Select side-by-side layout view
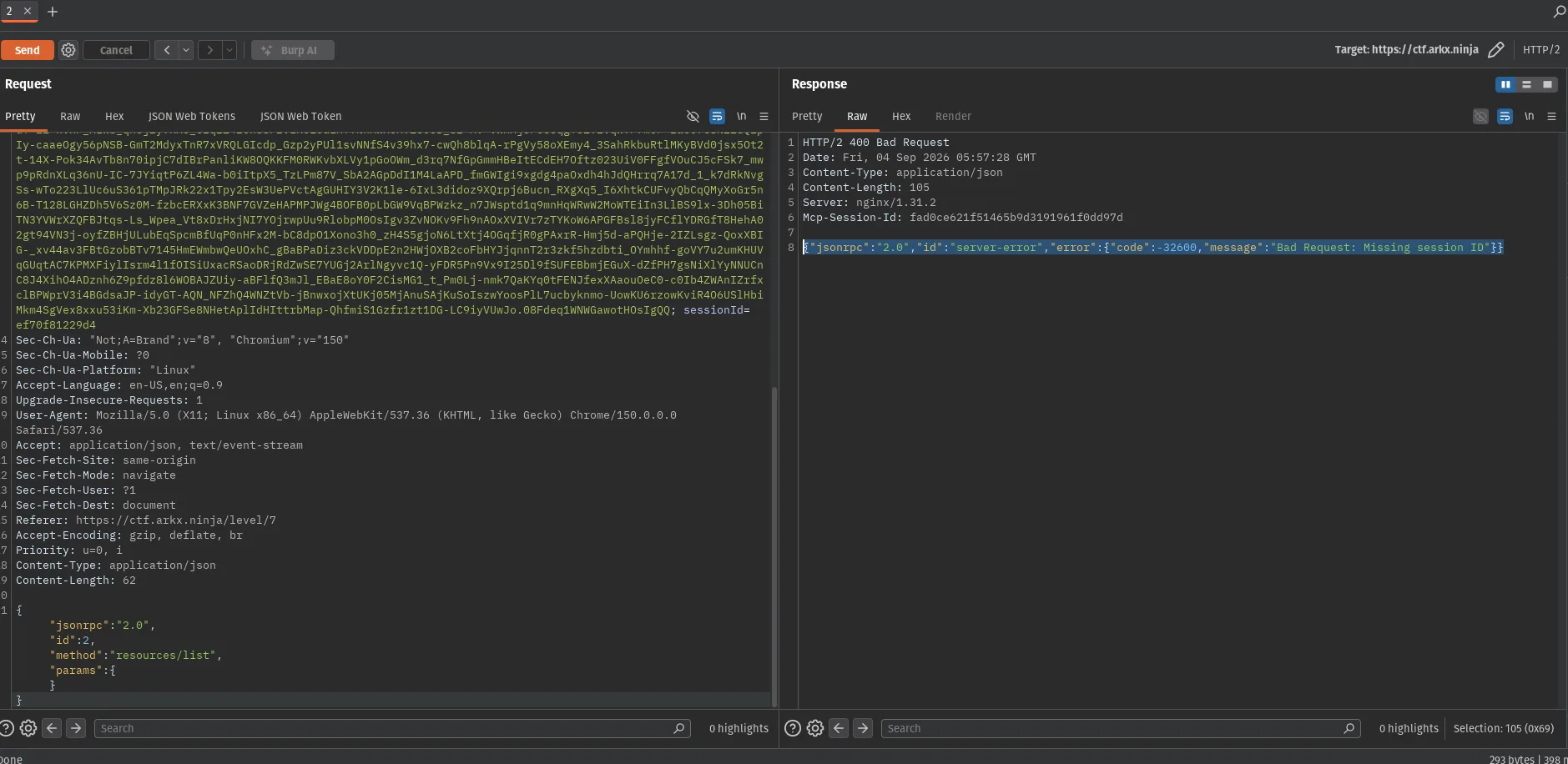1568x764 pixels. pyautogui.click(x=1505, y=84)
